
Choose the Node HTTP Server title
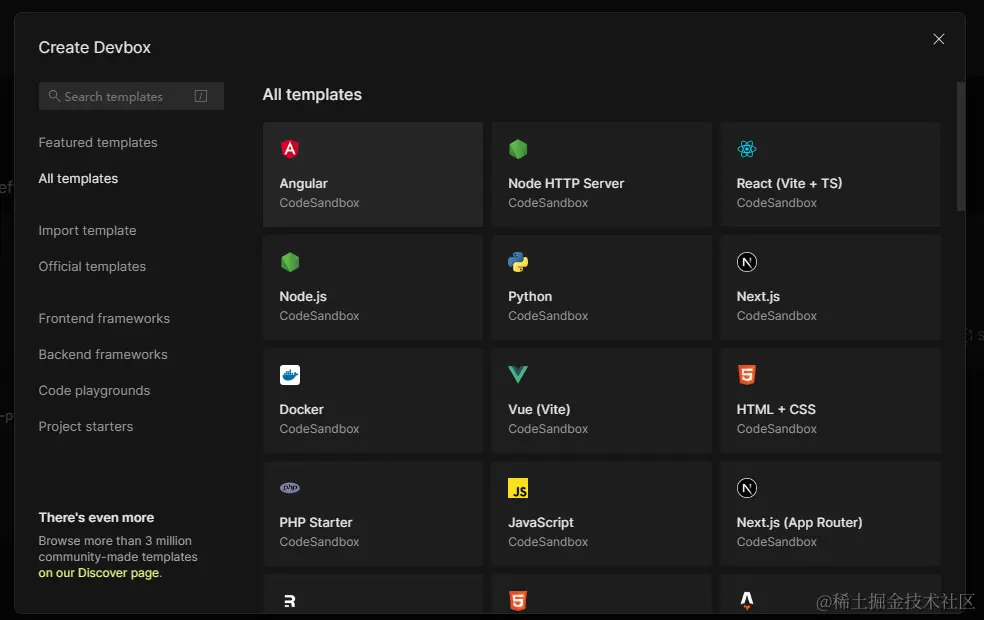coord(566,183)
